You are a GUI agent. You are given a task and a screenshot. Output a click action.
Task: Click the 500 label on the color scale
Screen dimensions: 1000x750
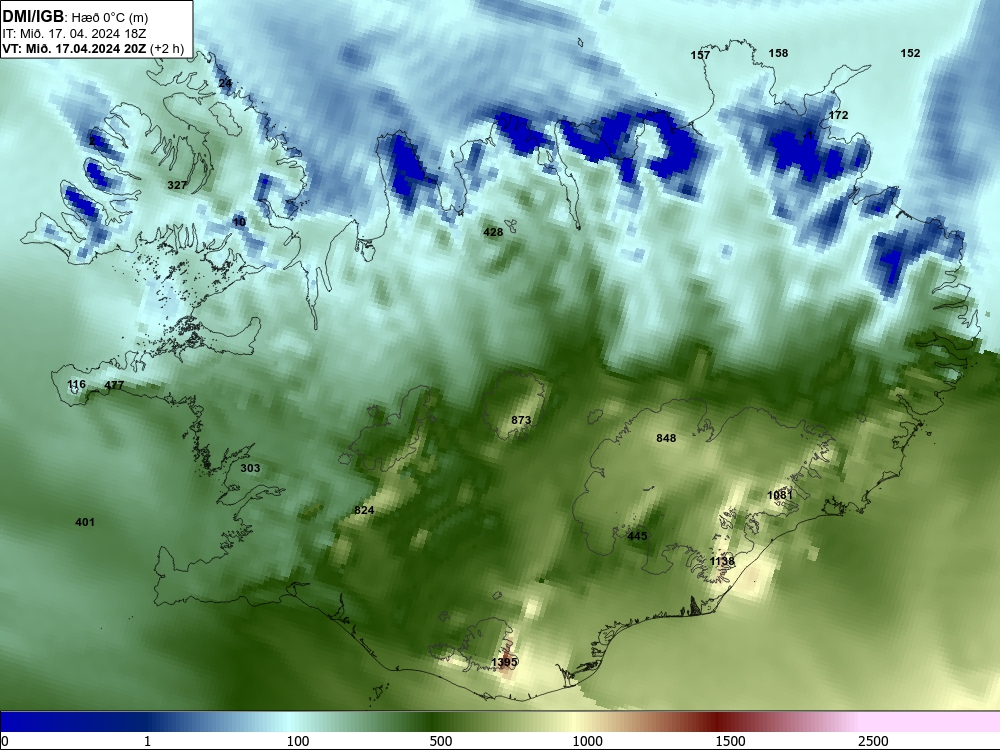[441, 741]
